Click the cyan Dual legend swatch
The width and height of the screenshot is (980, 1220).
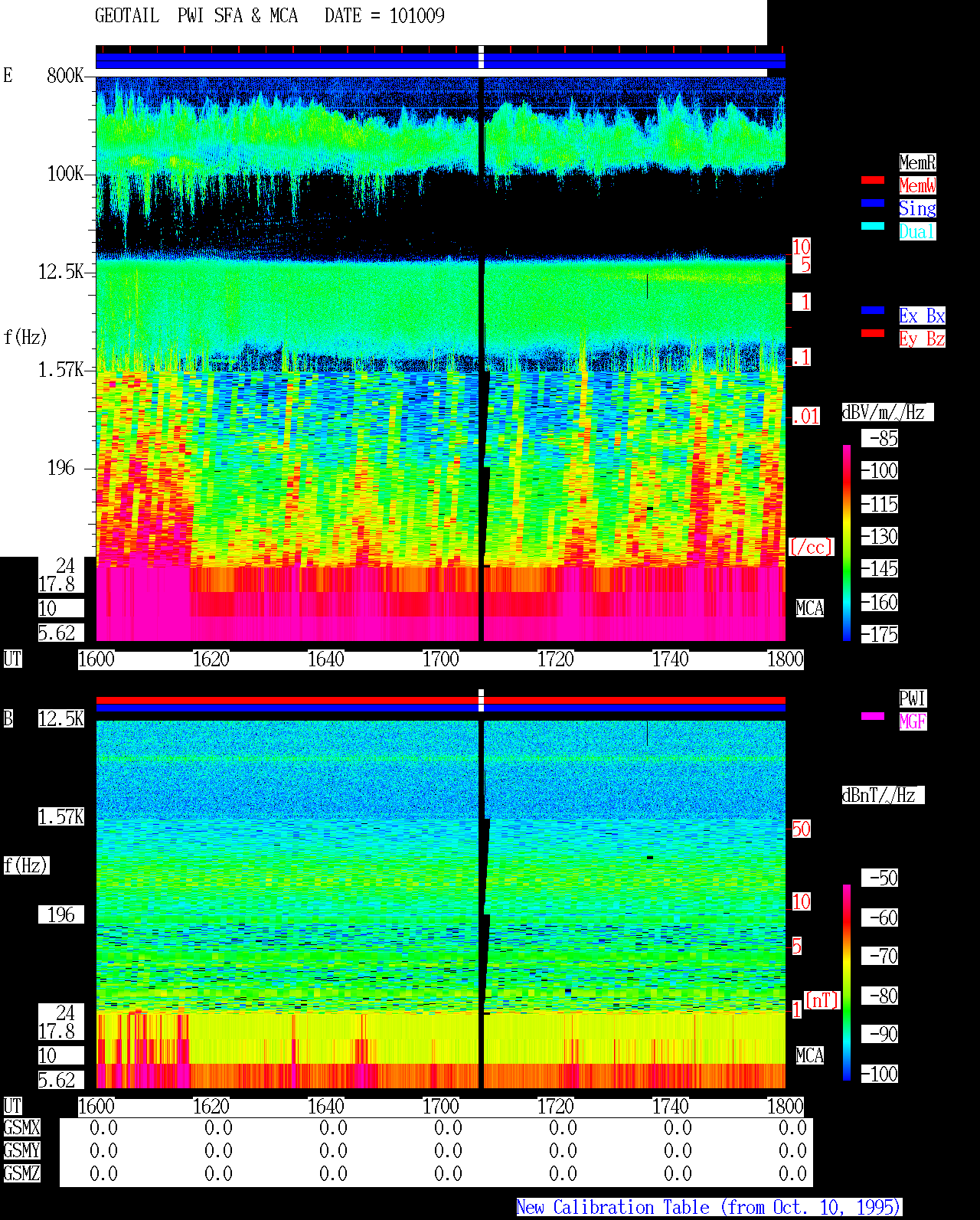click(873, 226)
